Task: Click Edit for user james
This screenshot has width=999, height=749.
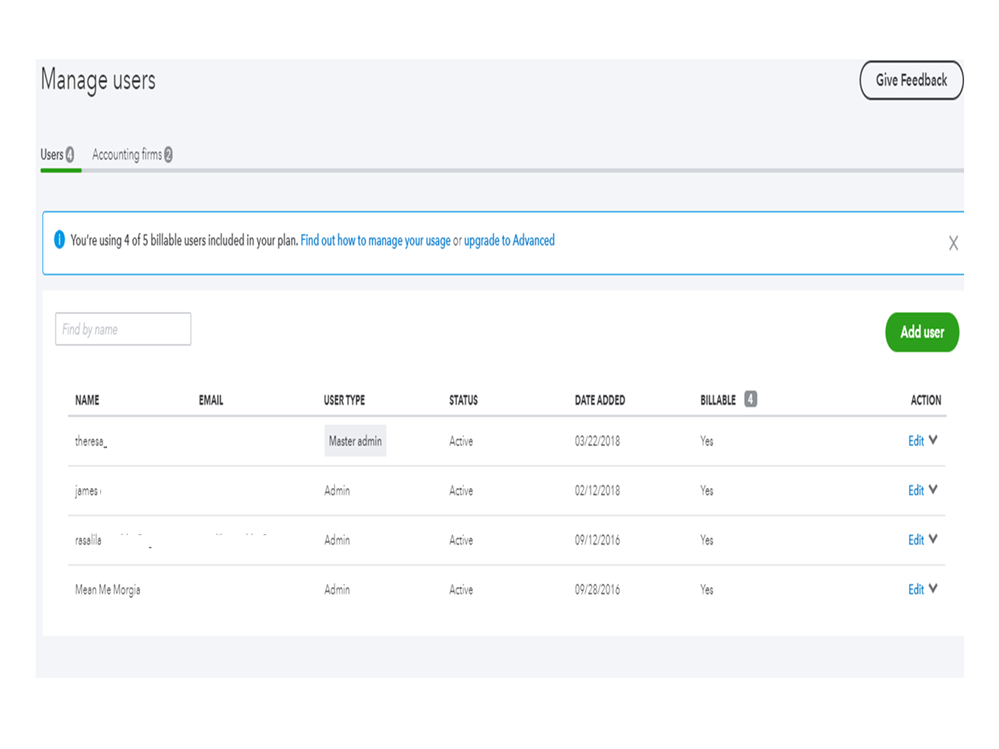Action: point(915,491)
